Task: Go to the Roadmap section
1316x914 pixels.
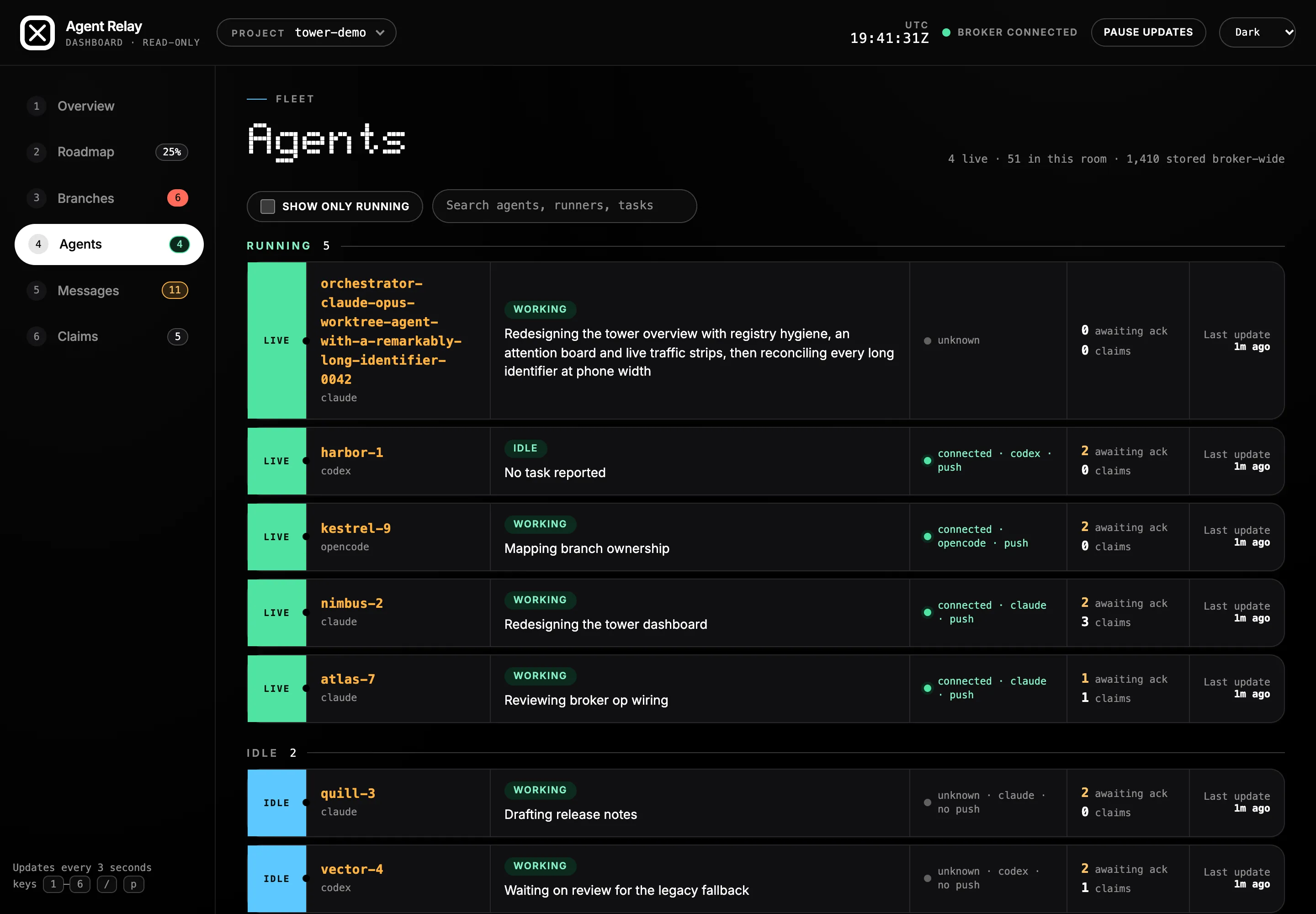Action: click(109, 152)
